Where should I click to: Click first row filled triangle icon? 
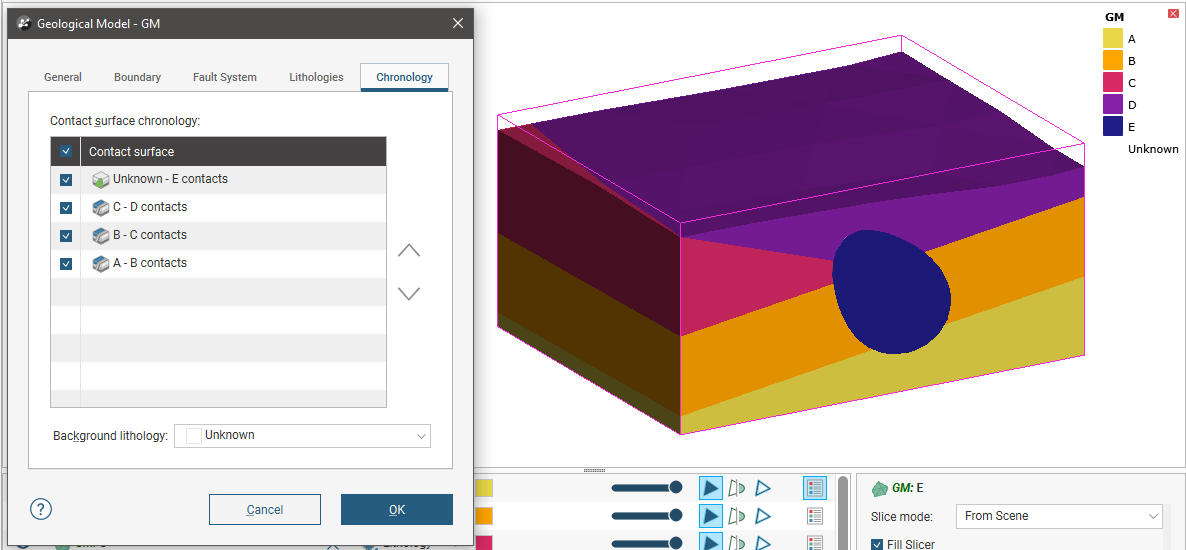(710, 488)
